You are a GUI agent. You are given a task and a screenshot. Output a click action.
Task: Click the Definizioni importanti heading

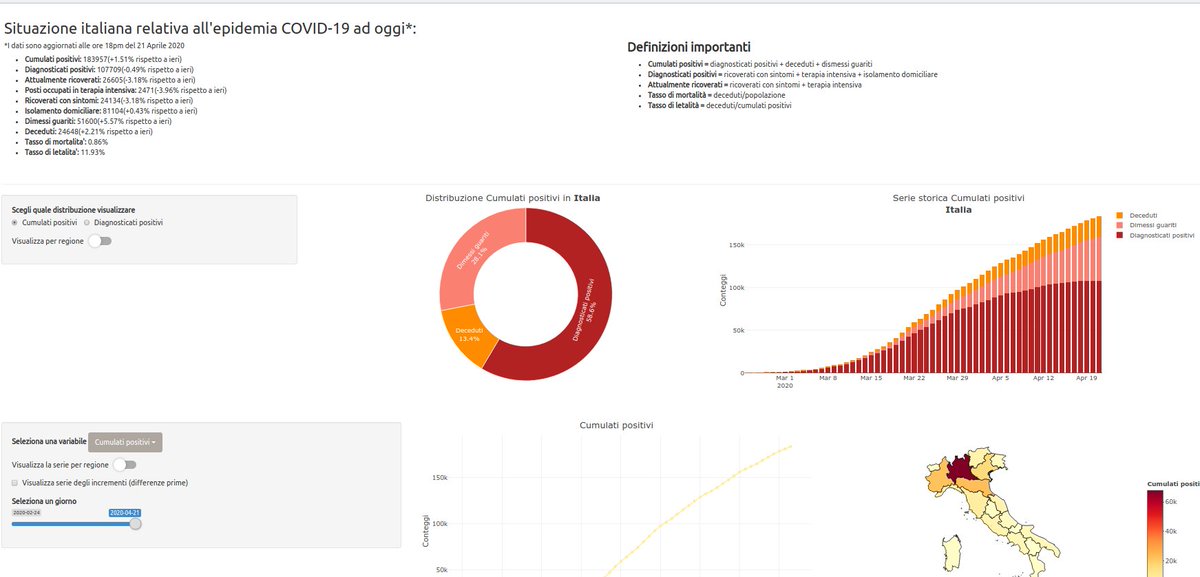tap(689, 47)
